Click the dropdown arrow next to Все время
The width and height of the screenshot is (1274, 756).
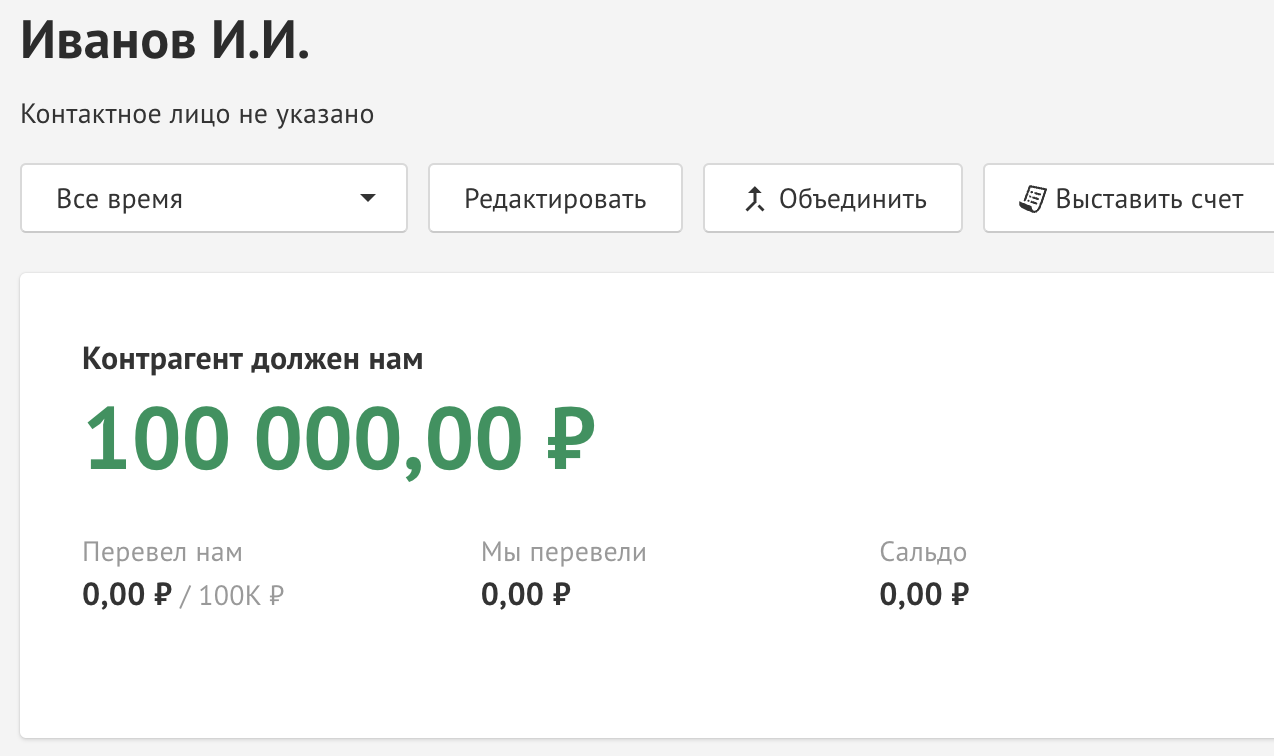click(x=368, y=199)
